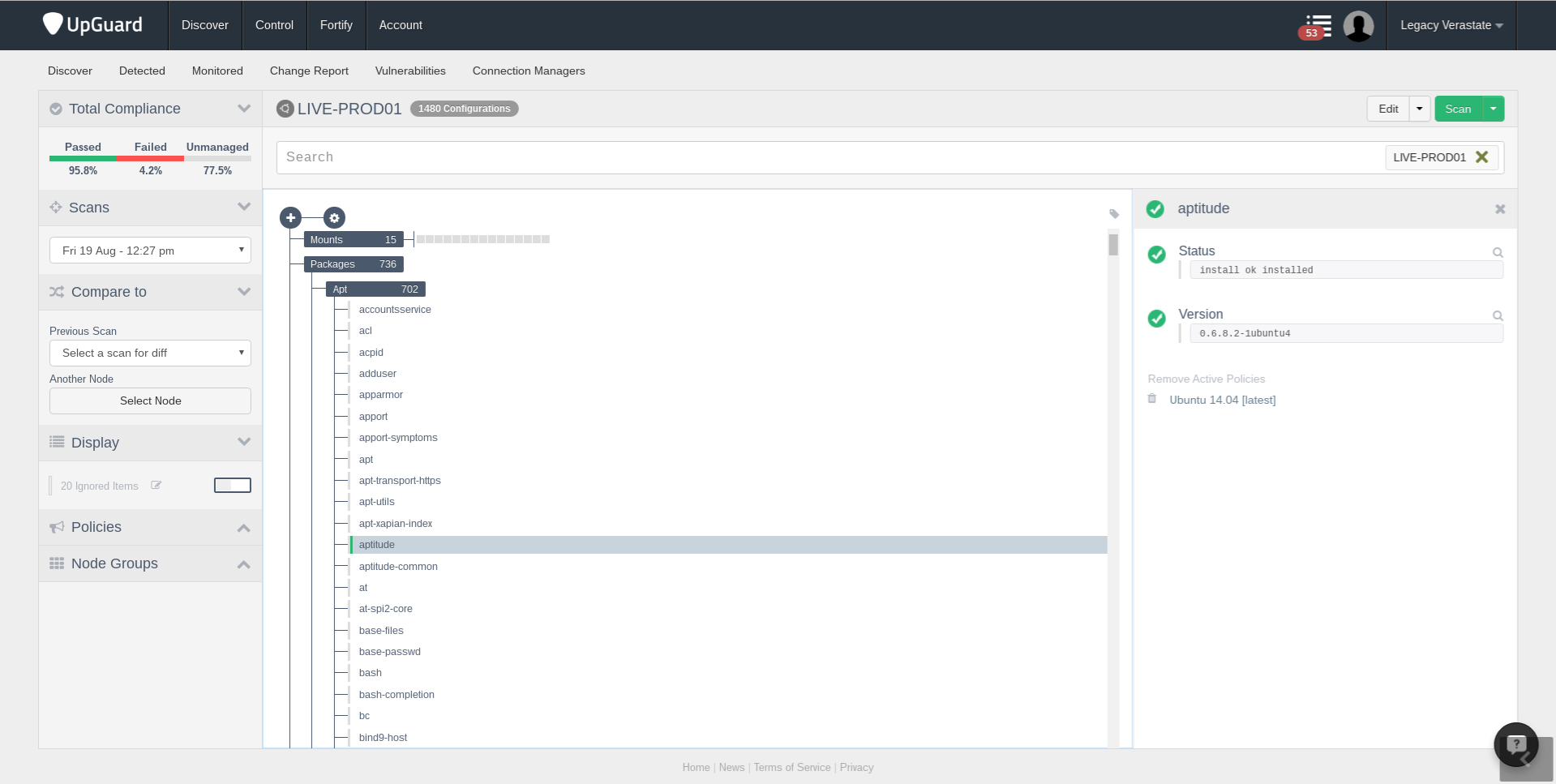Click the green Status check icon

[1157, 255]
